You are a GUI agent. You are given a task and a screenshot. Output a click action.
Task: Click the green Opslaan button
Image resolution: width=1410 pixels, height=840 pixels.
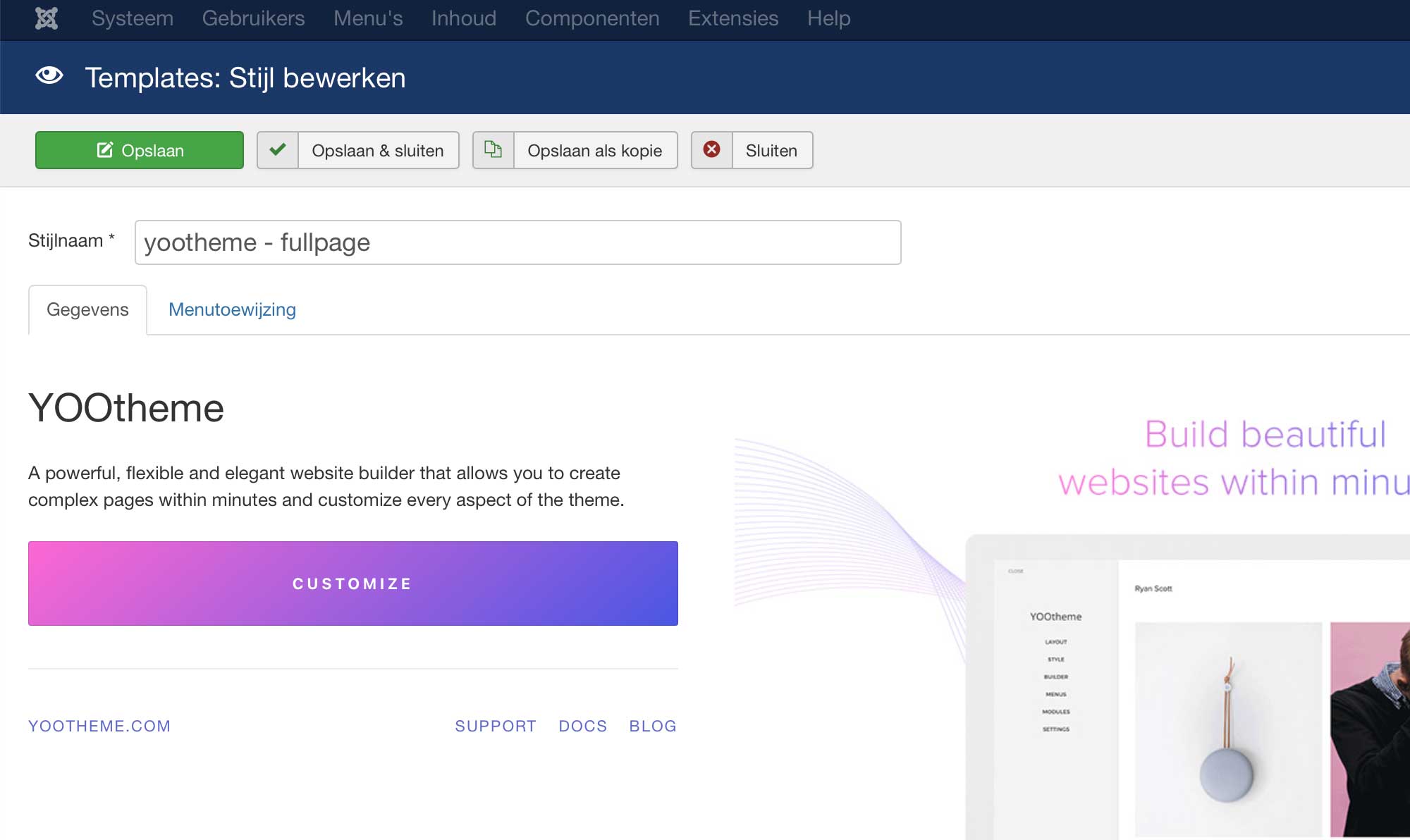[x=140, y=150]
